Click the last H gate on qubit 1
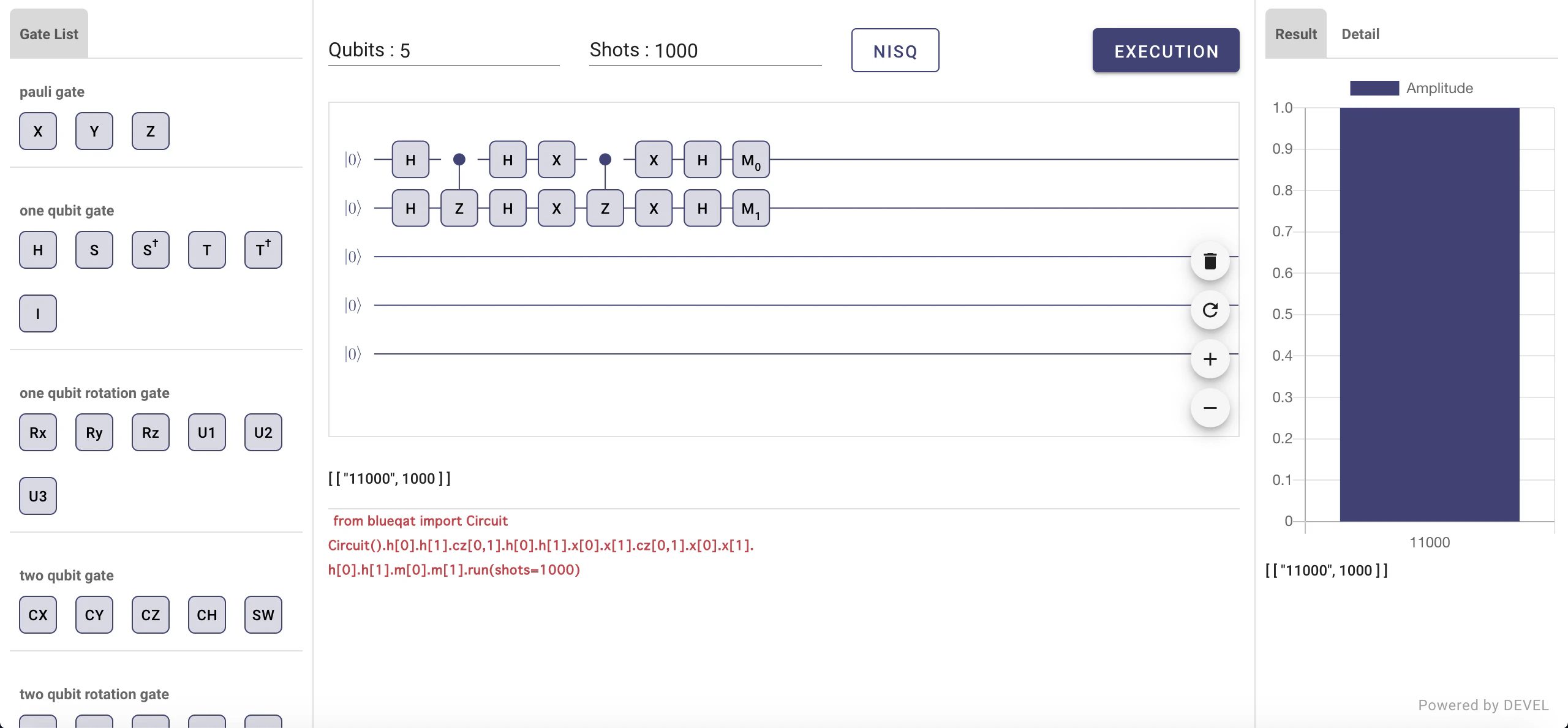The width and height of the screenshot is (1568, 728). (x=703, y=208)
